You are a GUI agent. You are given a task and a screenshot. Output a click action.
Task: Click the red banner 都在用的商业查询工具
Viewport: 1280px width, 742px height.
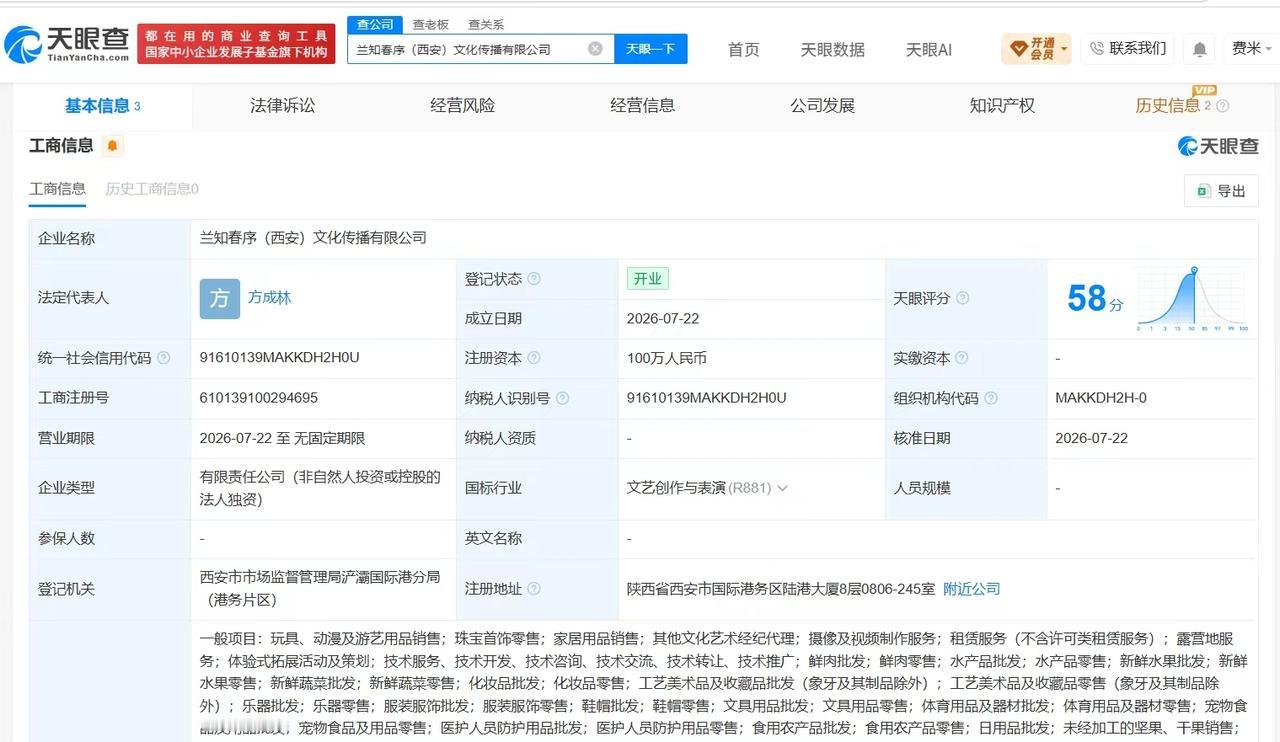pos(235,44)
